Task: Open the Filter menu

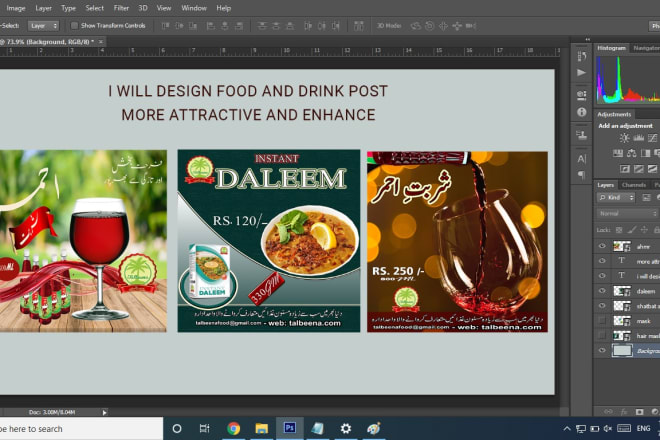Action: [121, 8]
